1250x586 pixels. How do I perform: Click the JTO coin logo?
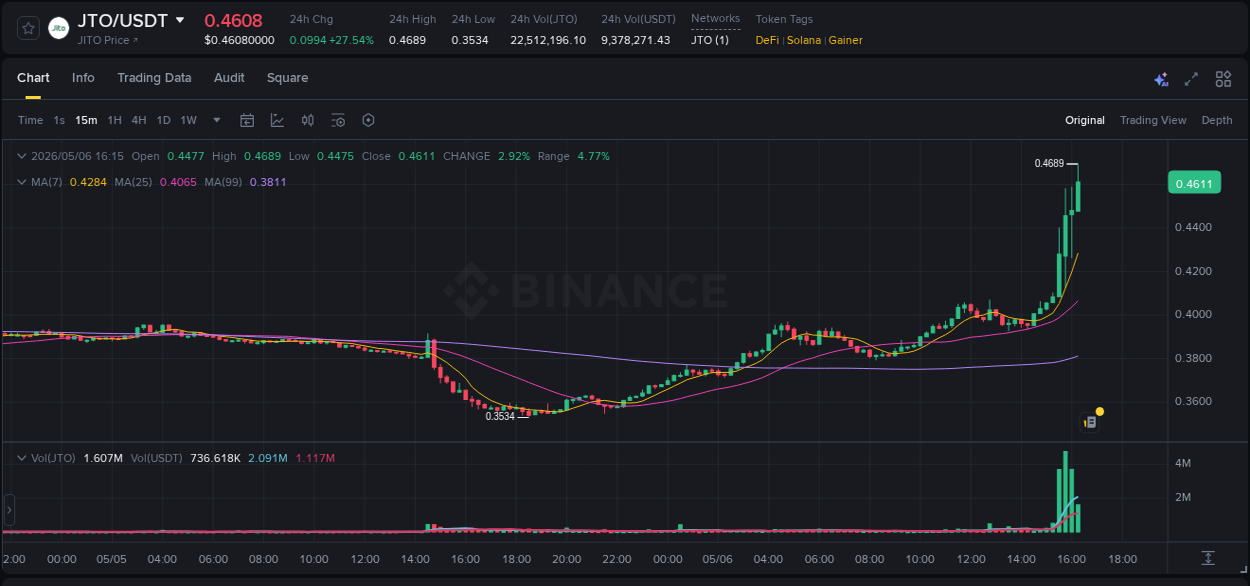(59, 28)
